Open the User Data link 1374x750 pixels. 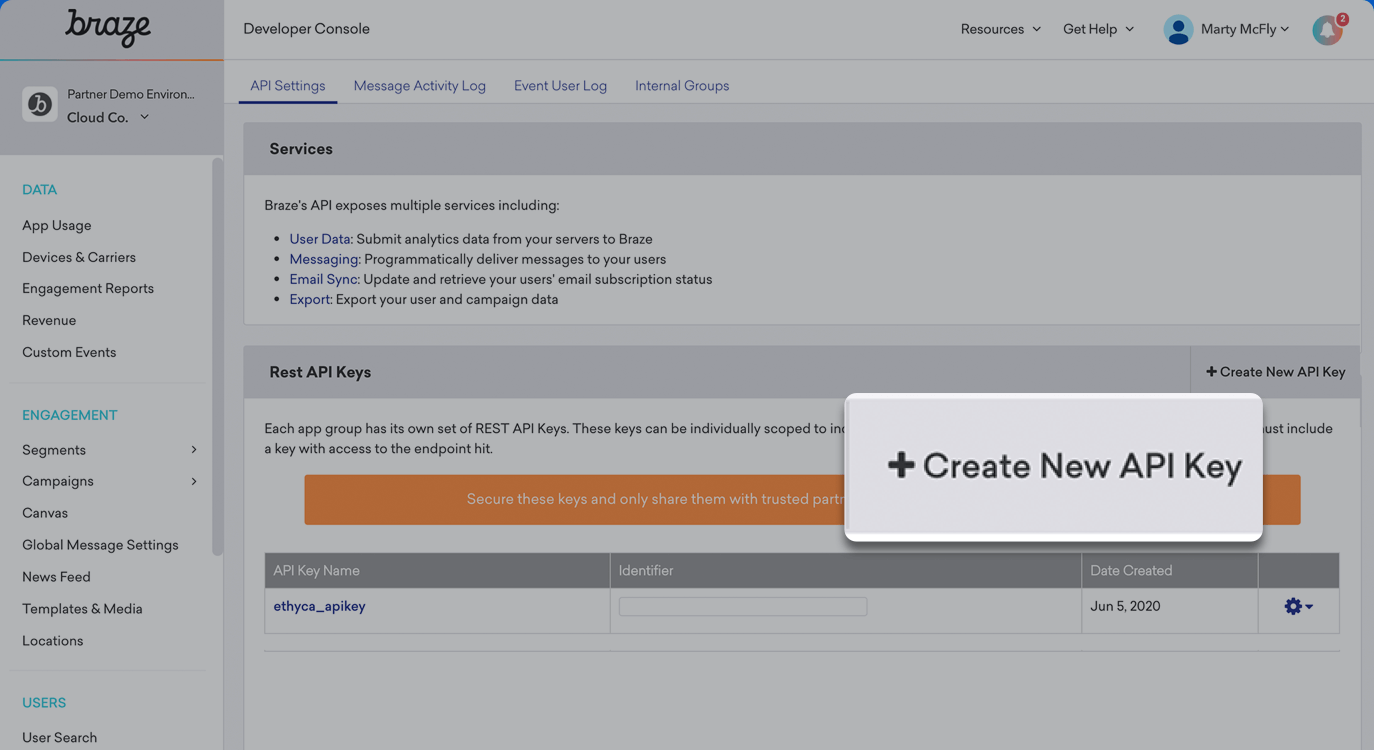[320, 239]
